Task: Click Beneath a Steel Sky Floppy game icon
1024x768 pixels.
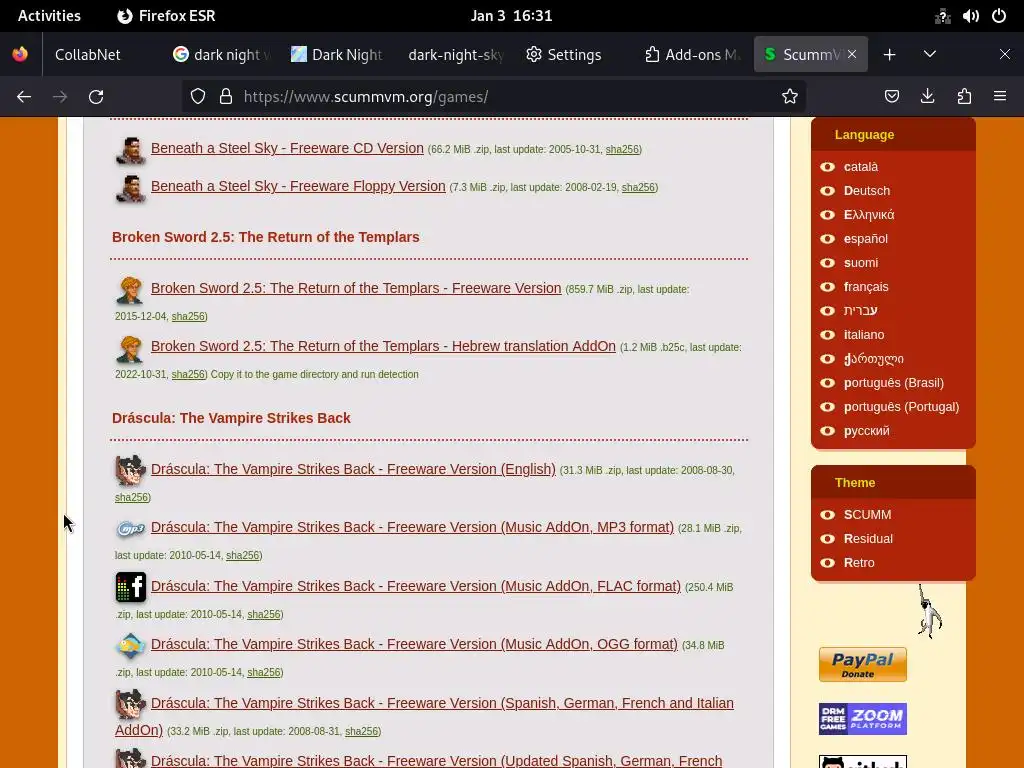Action: pos(131,188)
